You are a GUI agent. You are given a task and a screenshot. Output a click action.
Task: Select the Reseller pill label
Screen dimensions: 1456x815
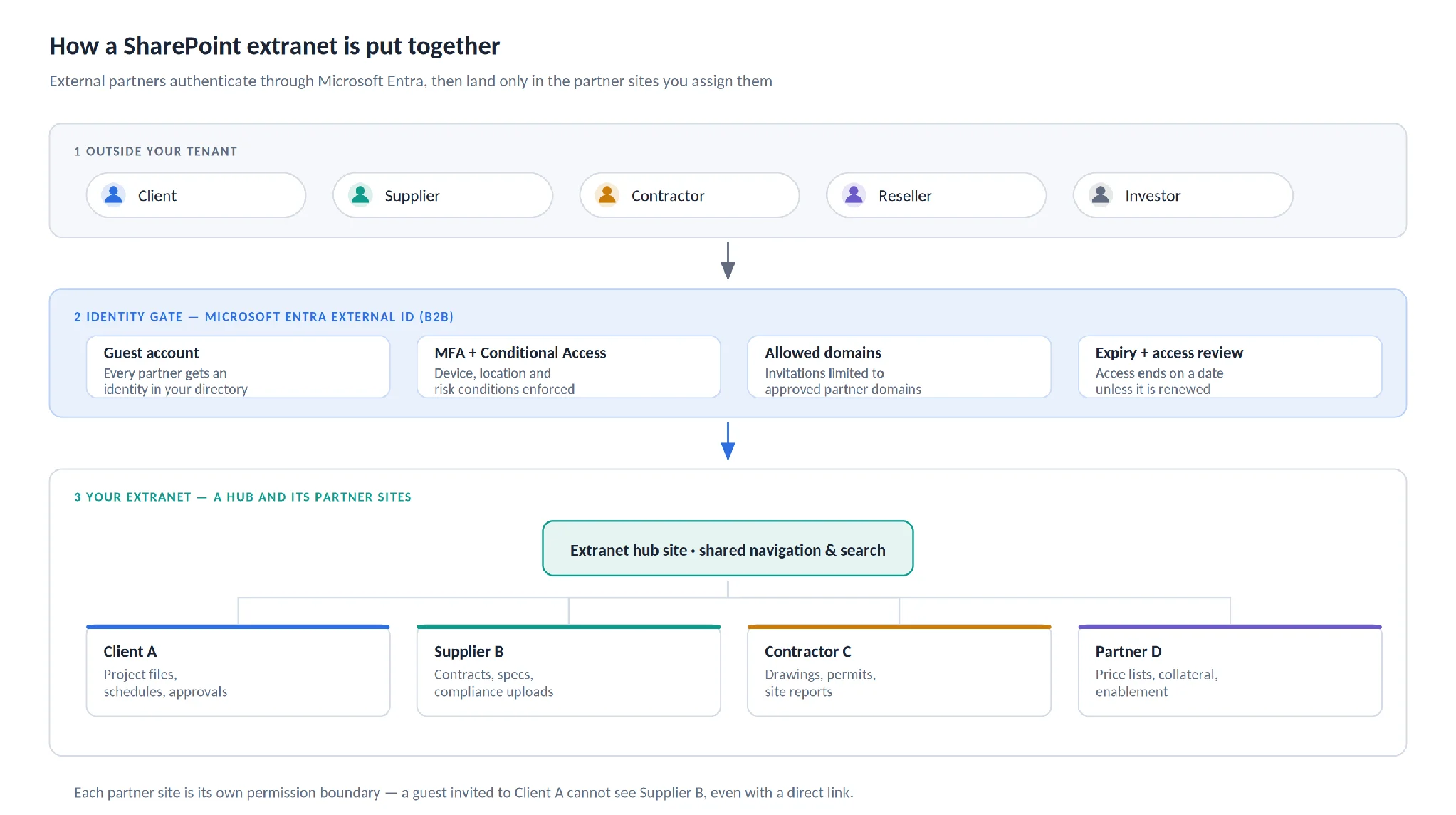905,196
